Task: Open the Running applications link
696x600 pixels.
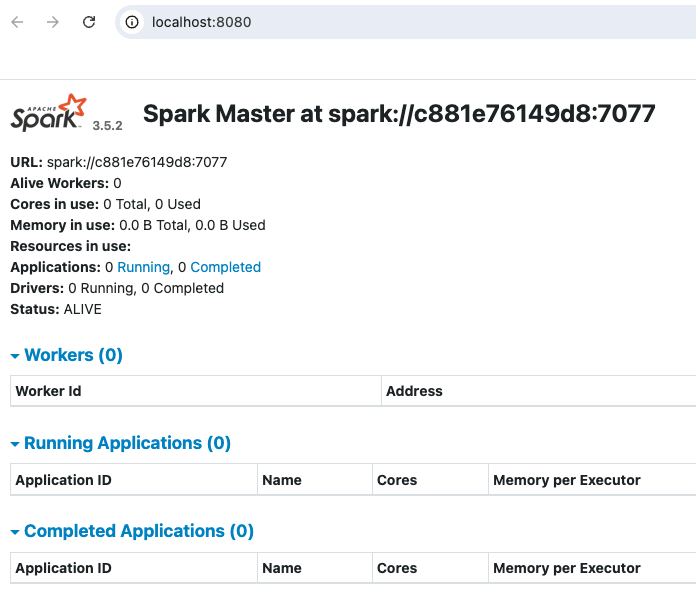Action: point(143,267)
